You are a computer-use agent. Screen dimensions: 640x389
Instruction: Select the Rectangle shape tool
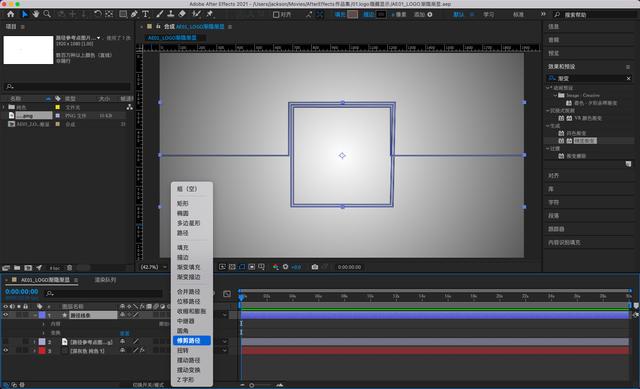pyautogui.click(x=122, y=14)
